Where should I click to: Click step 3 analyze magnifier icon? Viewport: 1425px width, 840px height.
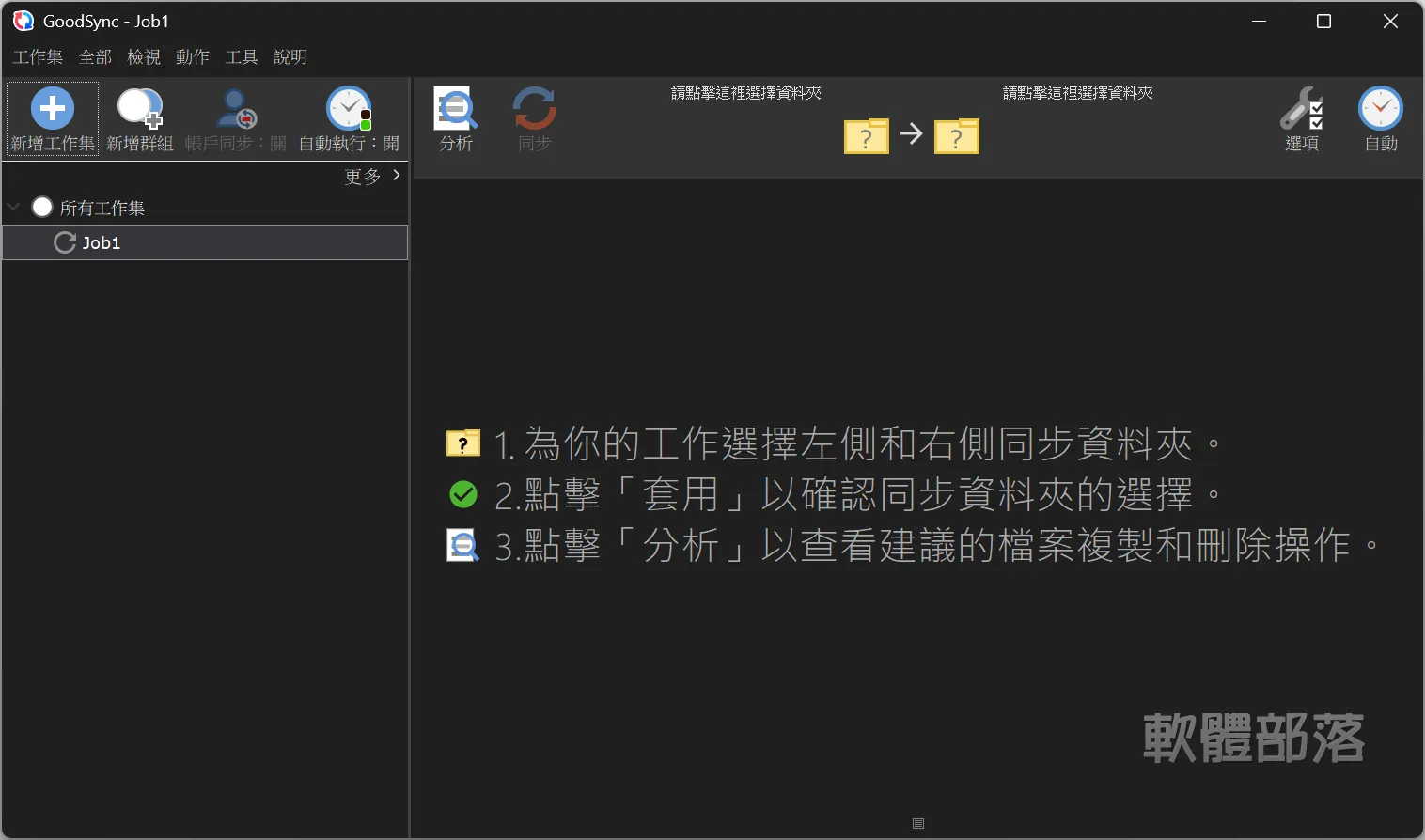[462, 546]
